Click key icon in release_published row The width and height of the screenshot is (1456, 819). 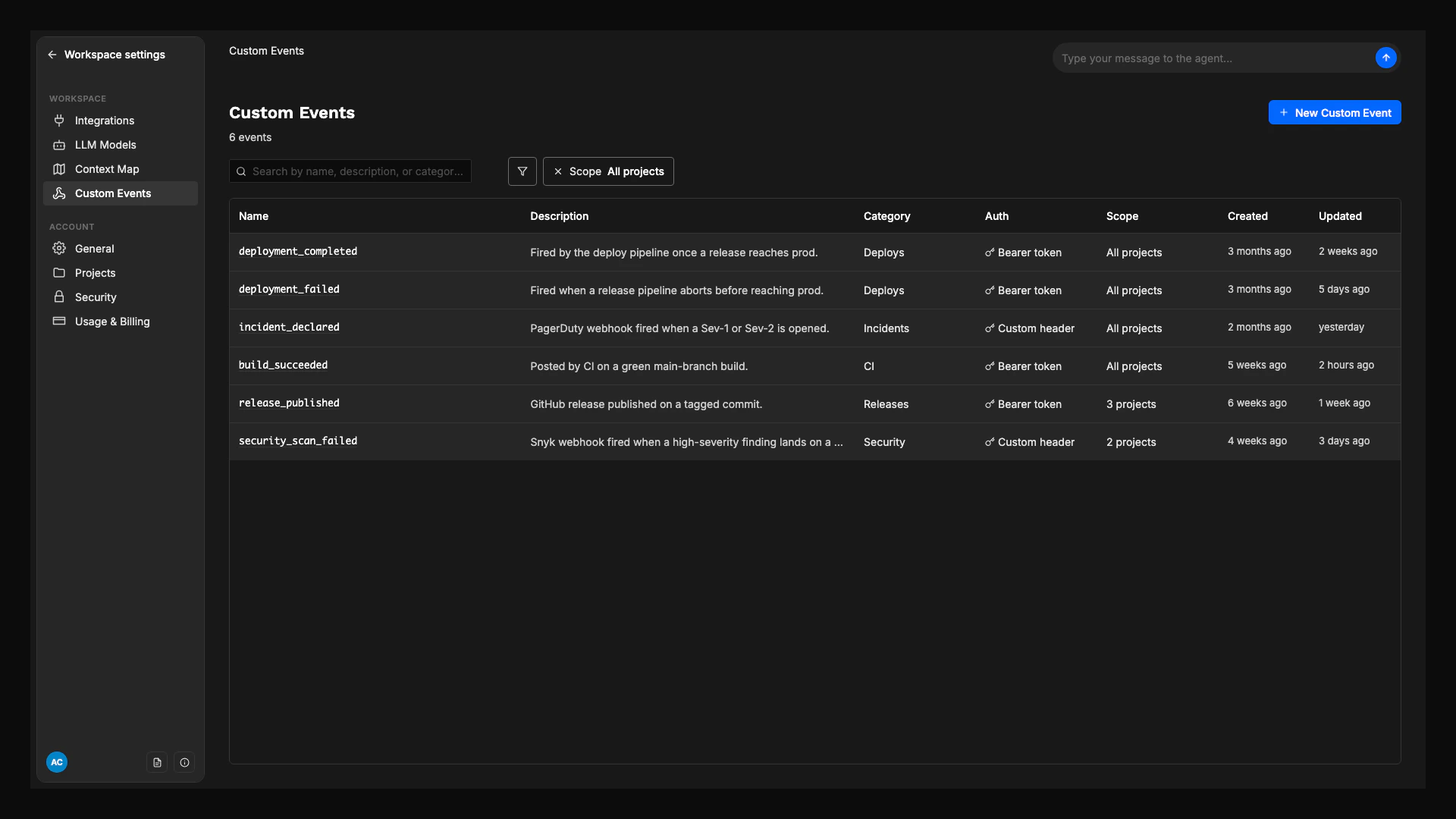point(990,404)
